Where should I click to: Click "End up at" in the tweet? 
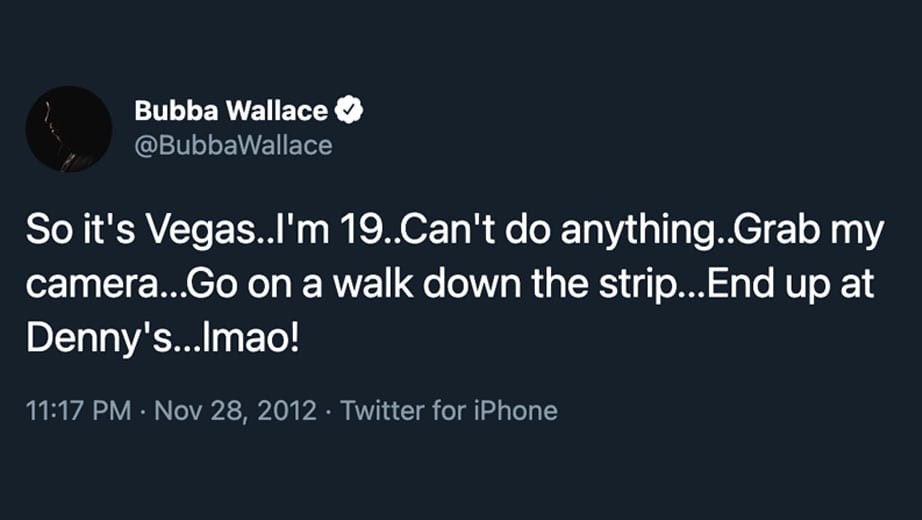tap(805, 285)
